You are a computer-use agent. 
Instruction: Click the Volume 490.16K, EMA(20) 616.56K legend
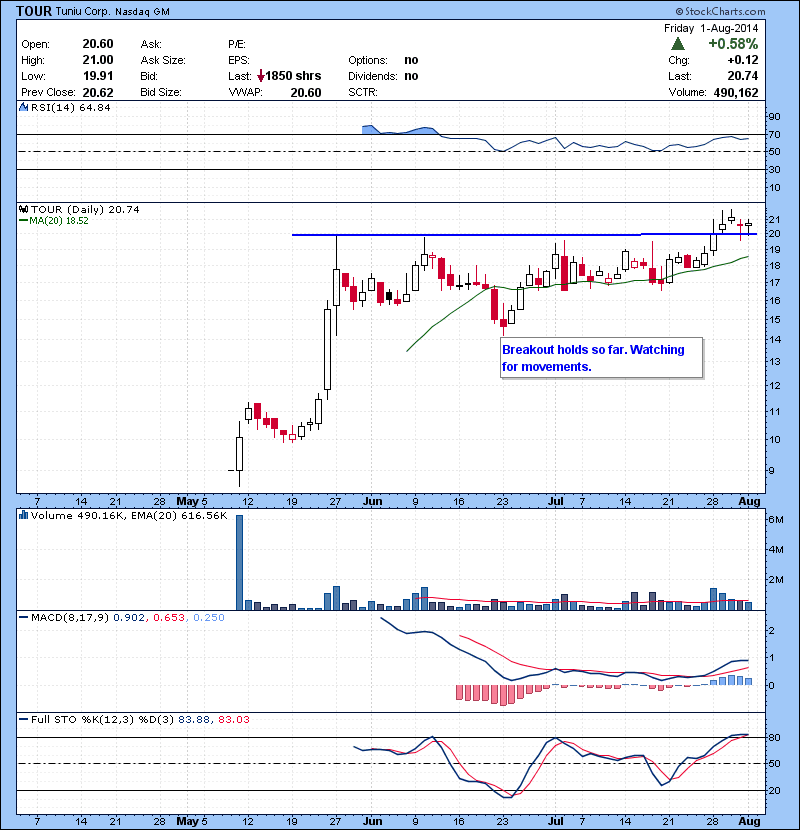(x=129, y=516)
